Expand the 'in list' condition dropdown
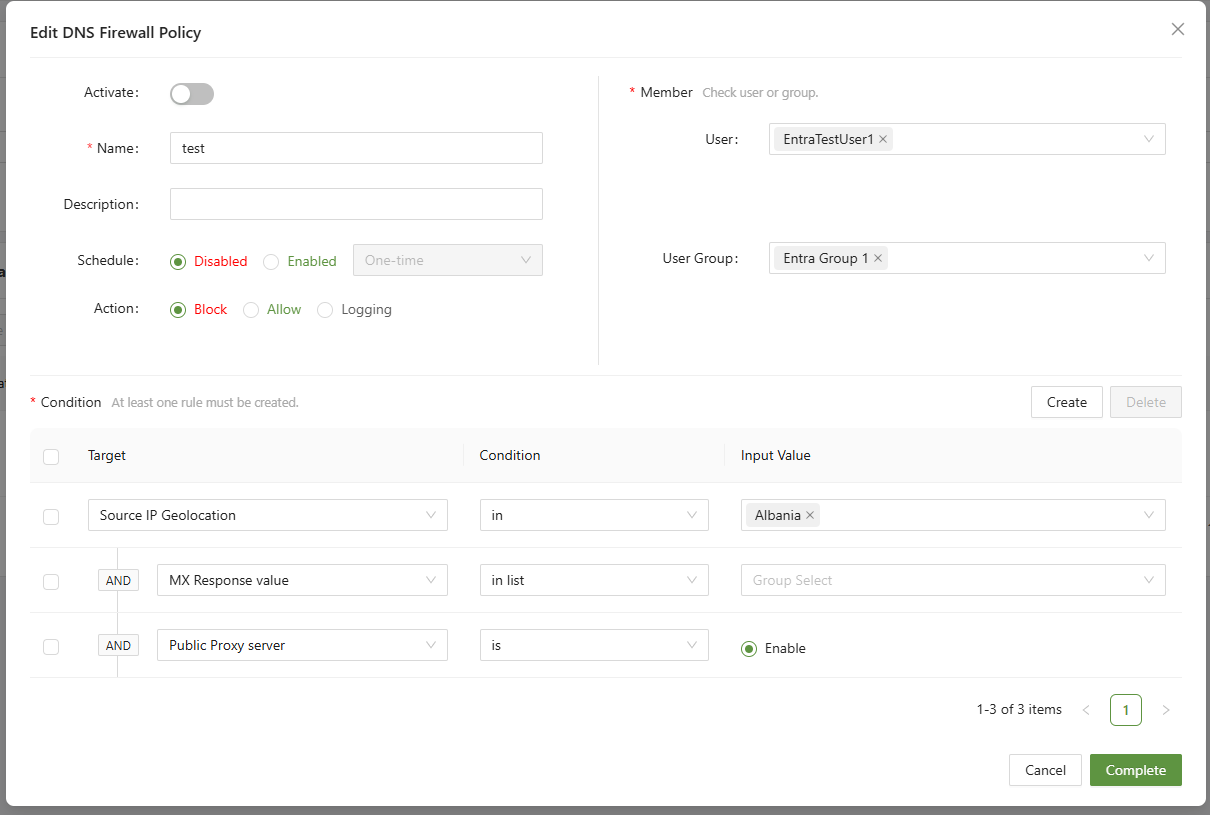 tap(594, 580)
